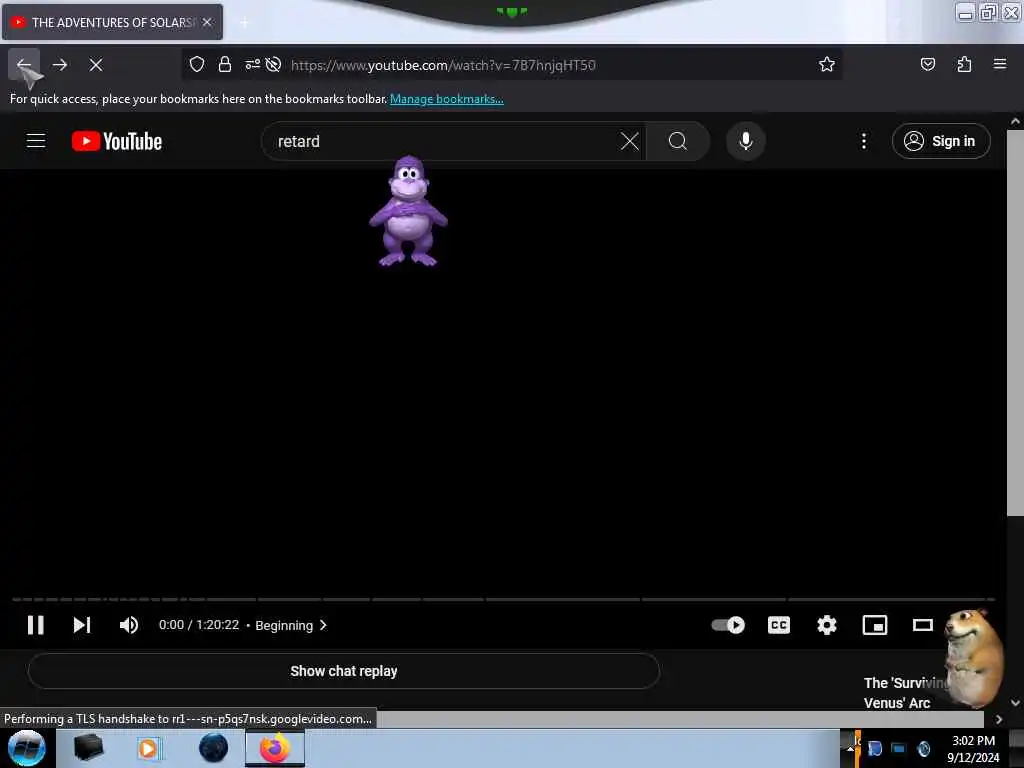
Task: Open the dark globe taskbar app
Action: 213,748
